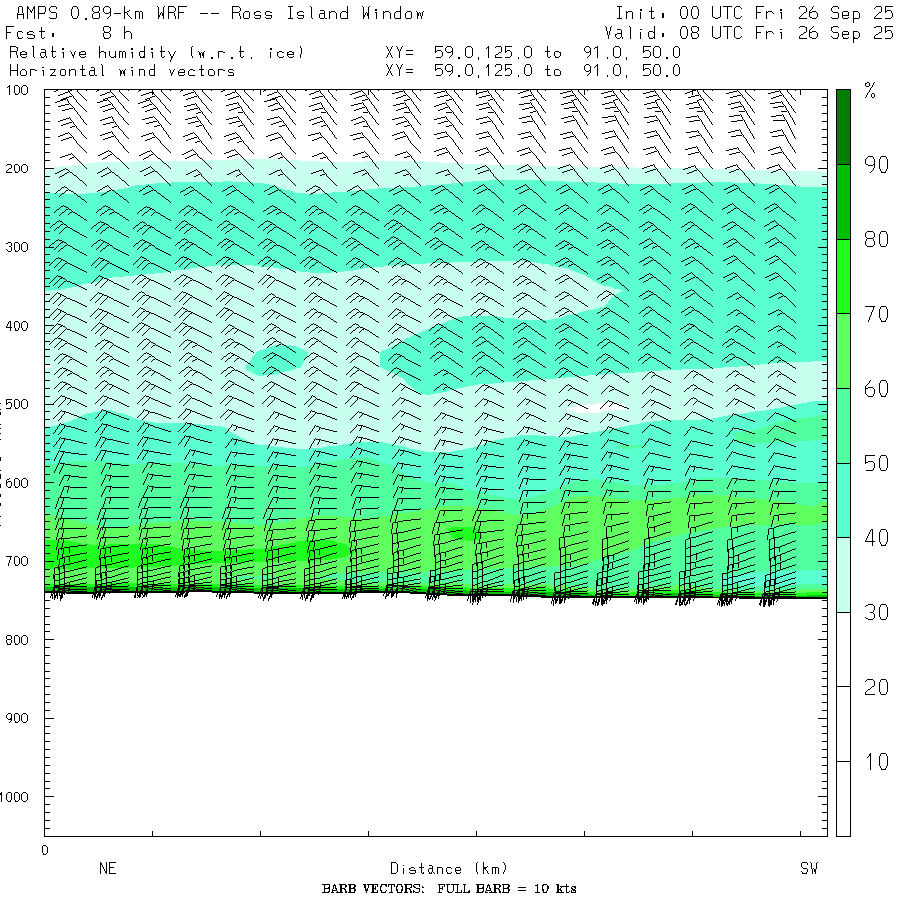Click the Fcst 8 h forecast label
The image size is (900, 900).
coord(69,33)
